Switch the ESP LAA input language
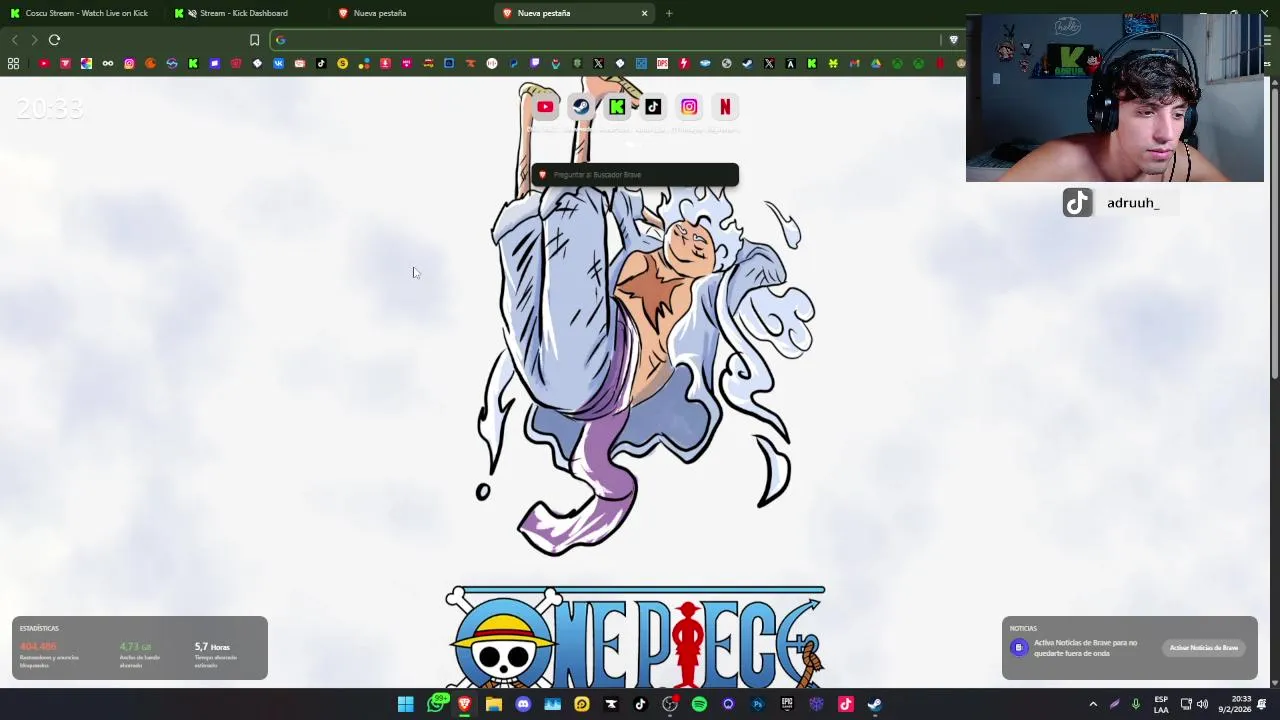Screen dimensions: 1280x720 tap(1161, 704)
